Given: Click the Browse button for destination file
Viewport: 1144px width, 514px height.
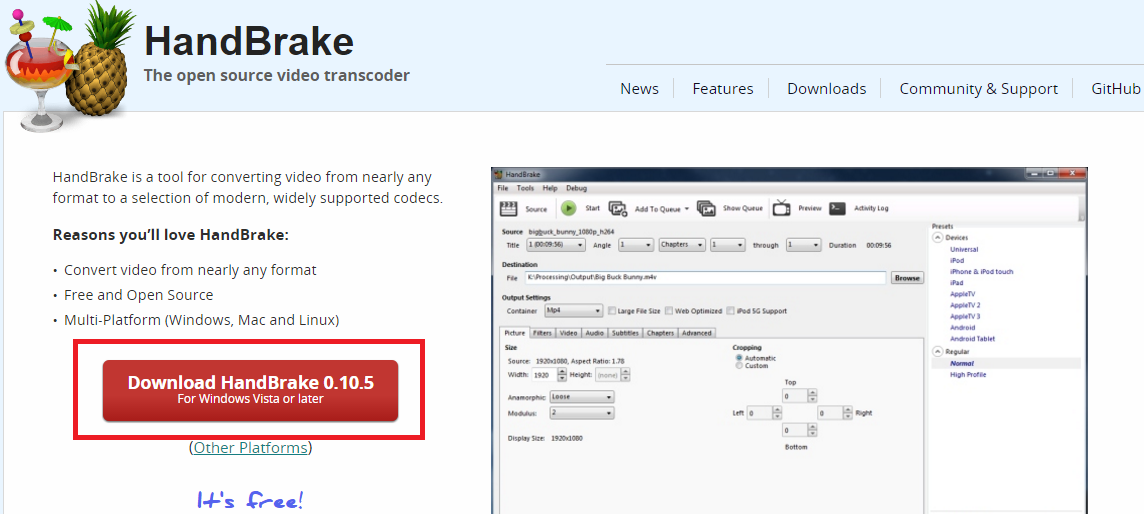Looking at the screenshot, I should 907,278.
